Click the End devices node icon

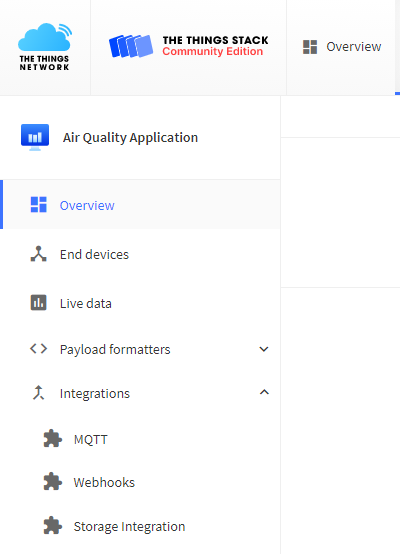point(39,254)
